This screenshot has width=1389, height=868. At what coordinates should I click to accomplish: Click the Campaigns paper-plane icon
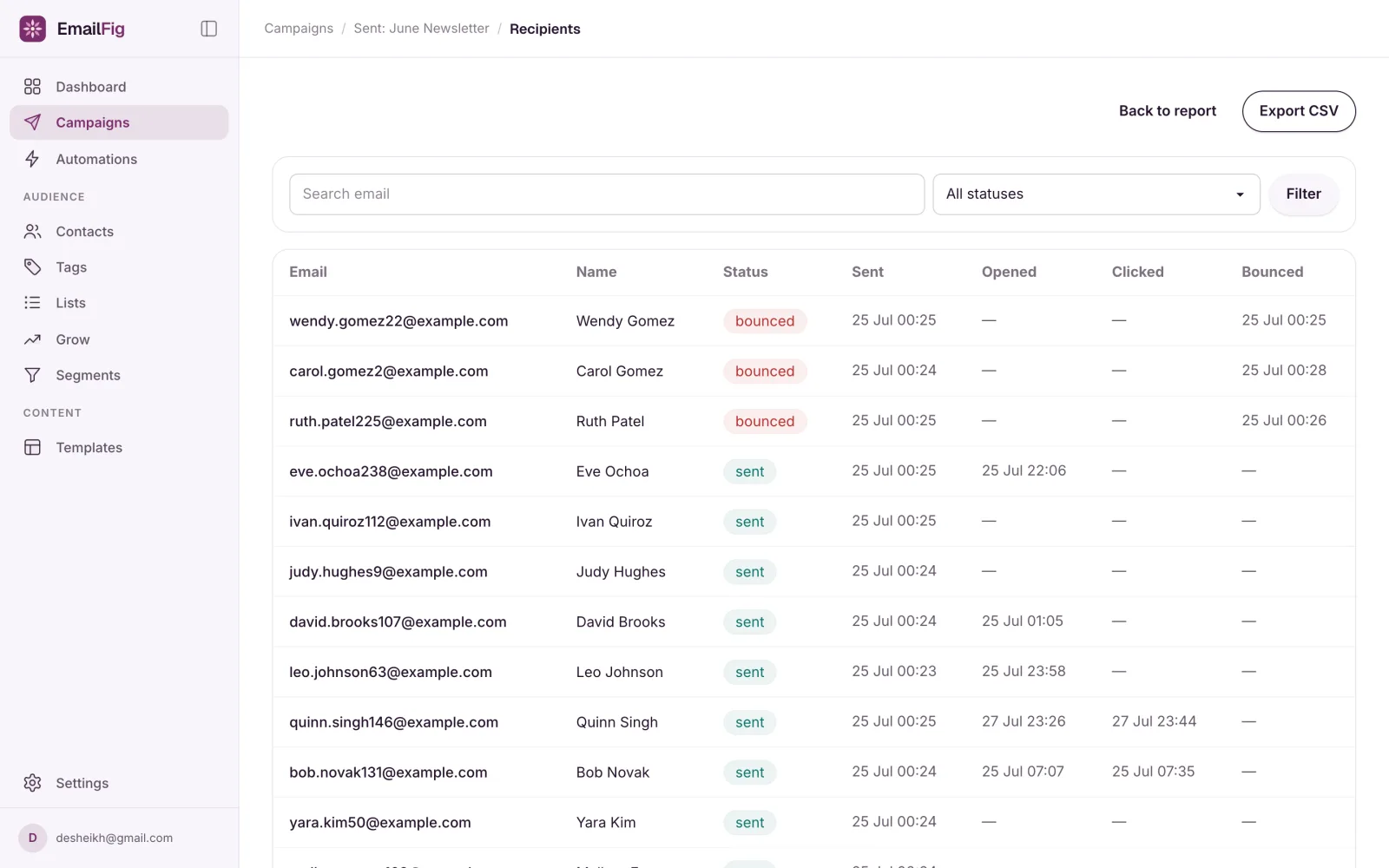click(32, 122)
